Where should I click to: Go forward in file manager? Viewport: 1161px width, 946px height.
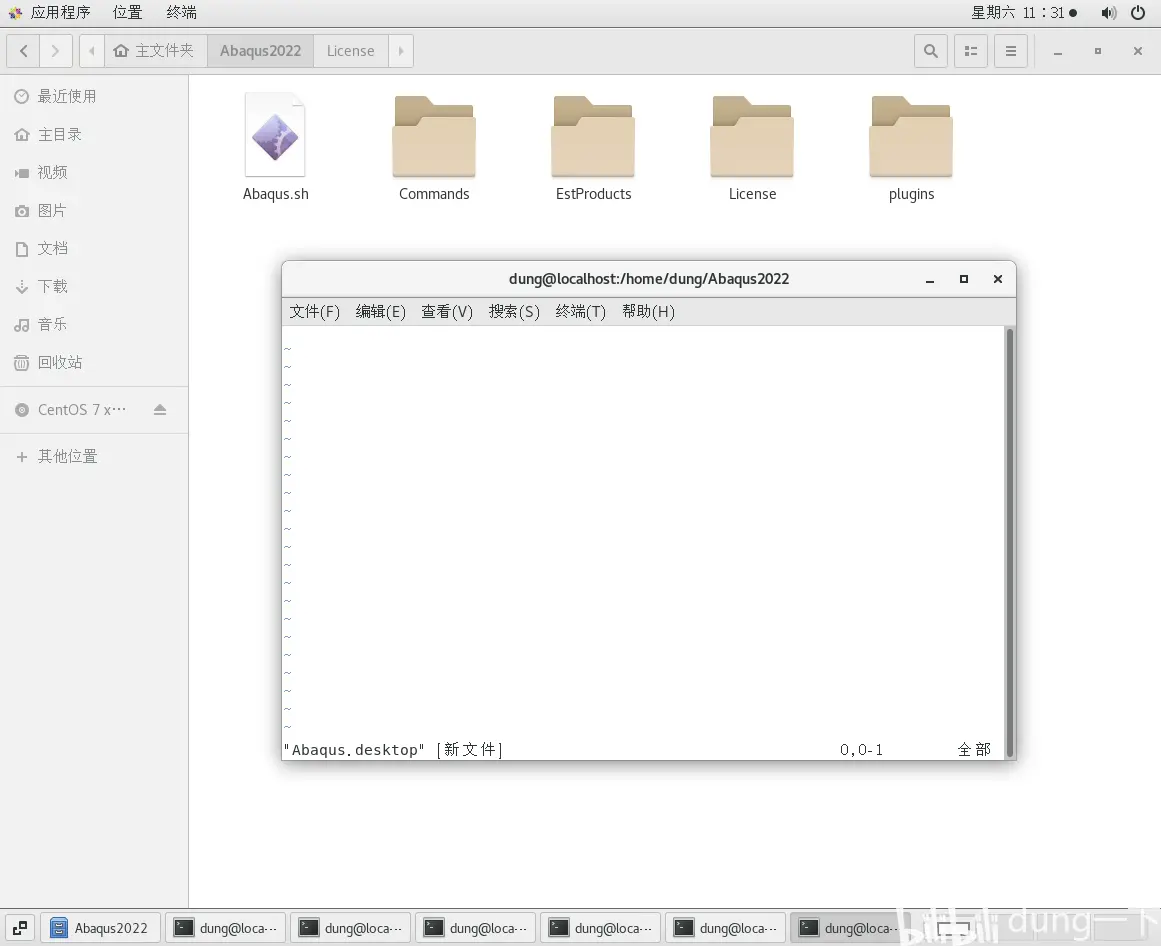[x=56, y=51]
